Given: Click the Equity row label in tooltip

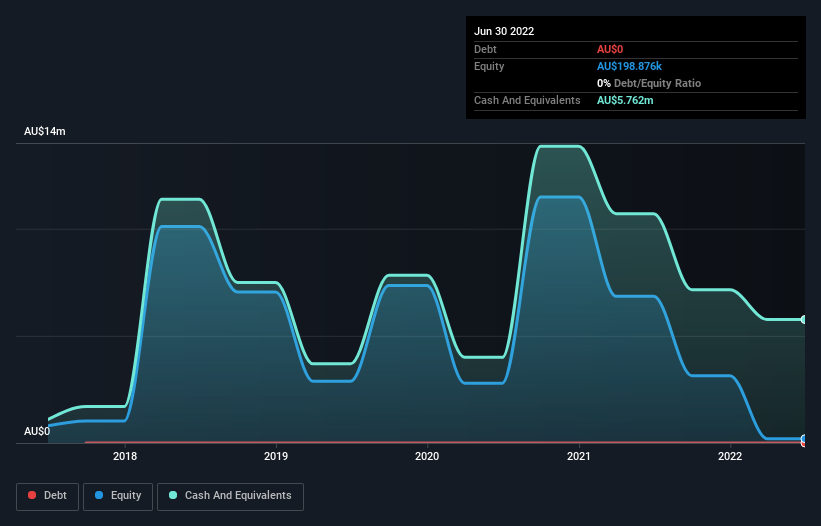Looking at the screenshot, I should pos(489,66).
